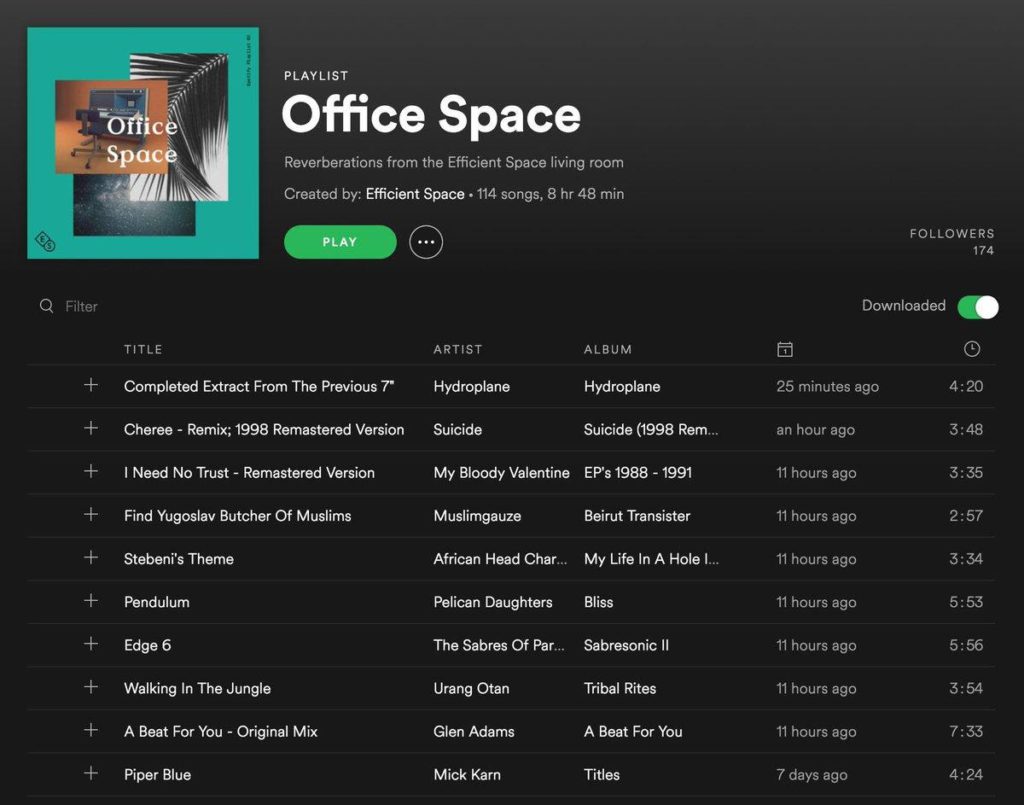
Task: Open the Efficient Space creator profile link
Action: [415, 194]
